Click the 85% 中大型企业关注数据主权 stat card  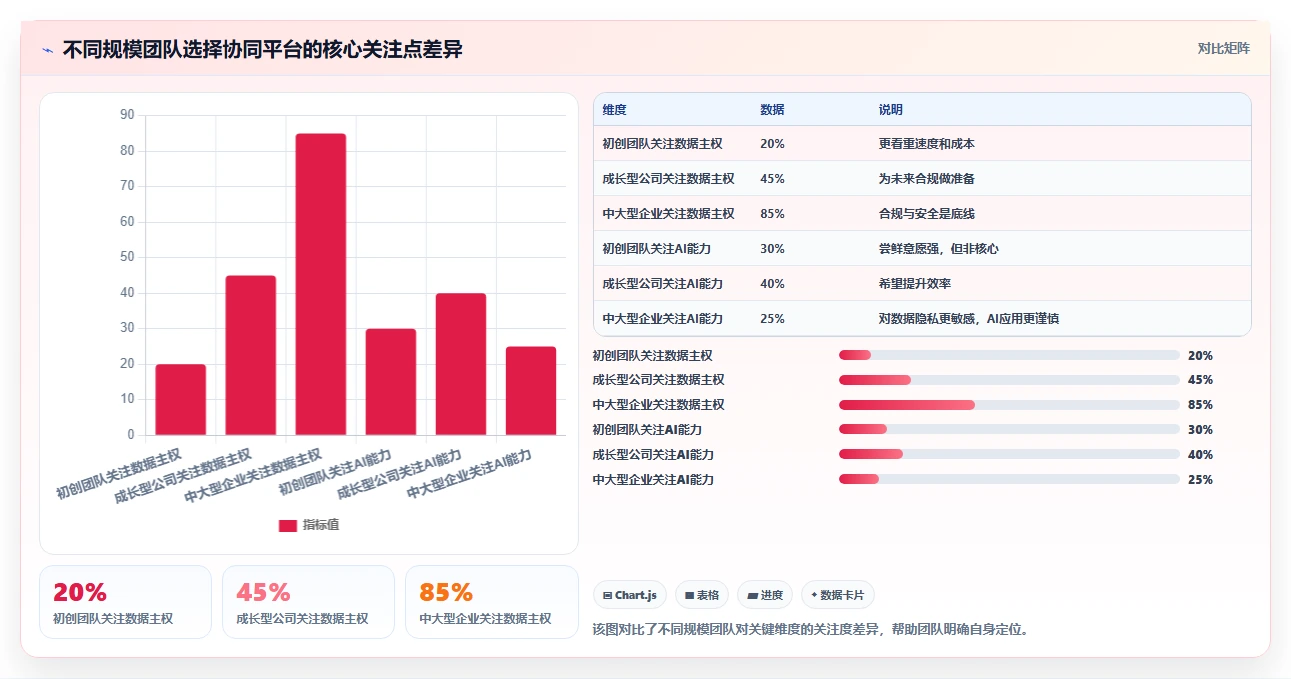coord(491,602)
